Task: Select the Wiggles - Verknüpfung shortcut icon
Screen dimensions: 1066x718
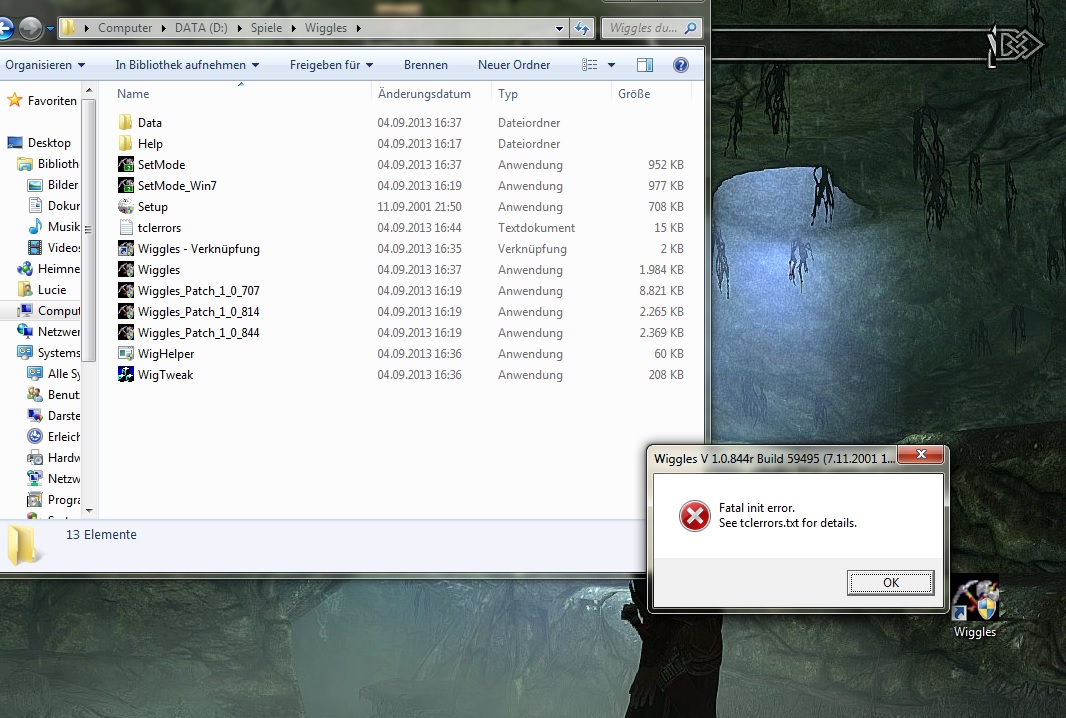Action: pyautogui.click(x=126, y=249)
